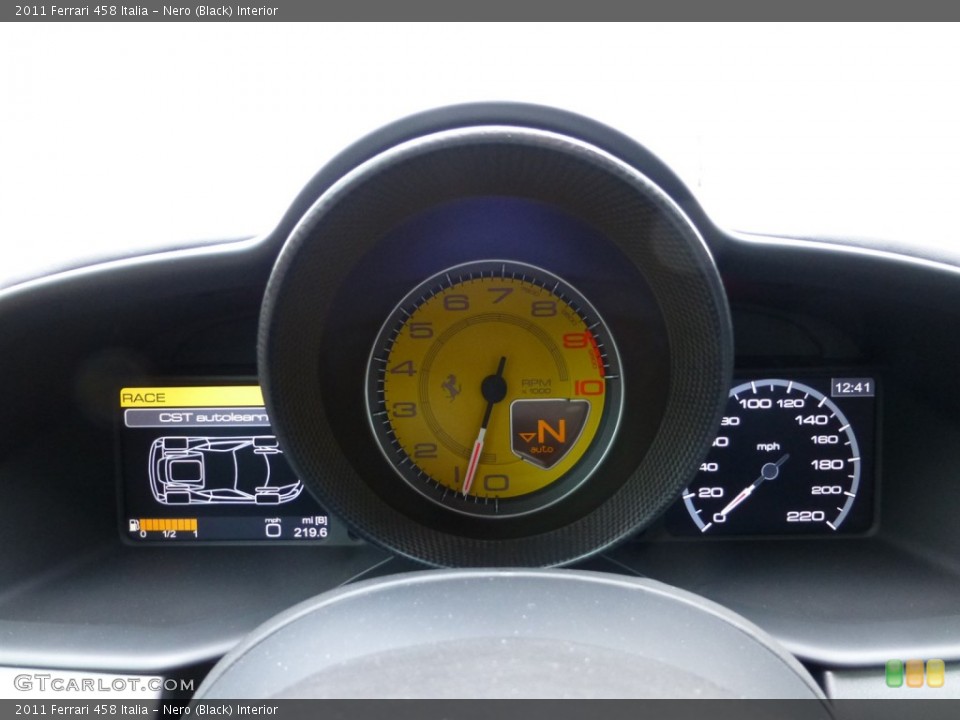This screenshot has width=960, height=720.
Task: Click the Ferrari prancing horse logo
Action: tap(451, 387)
